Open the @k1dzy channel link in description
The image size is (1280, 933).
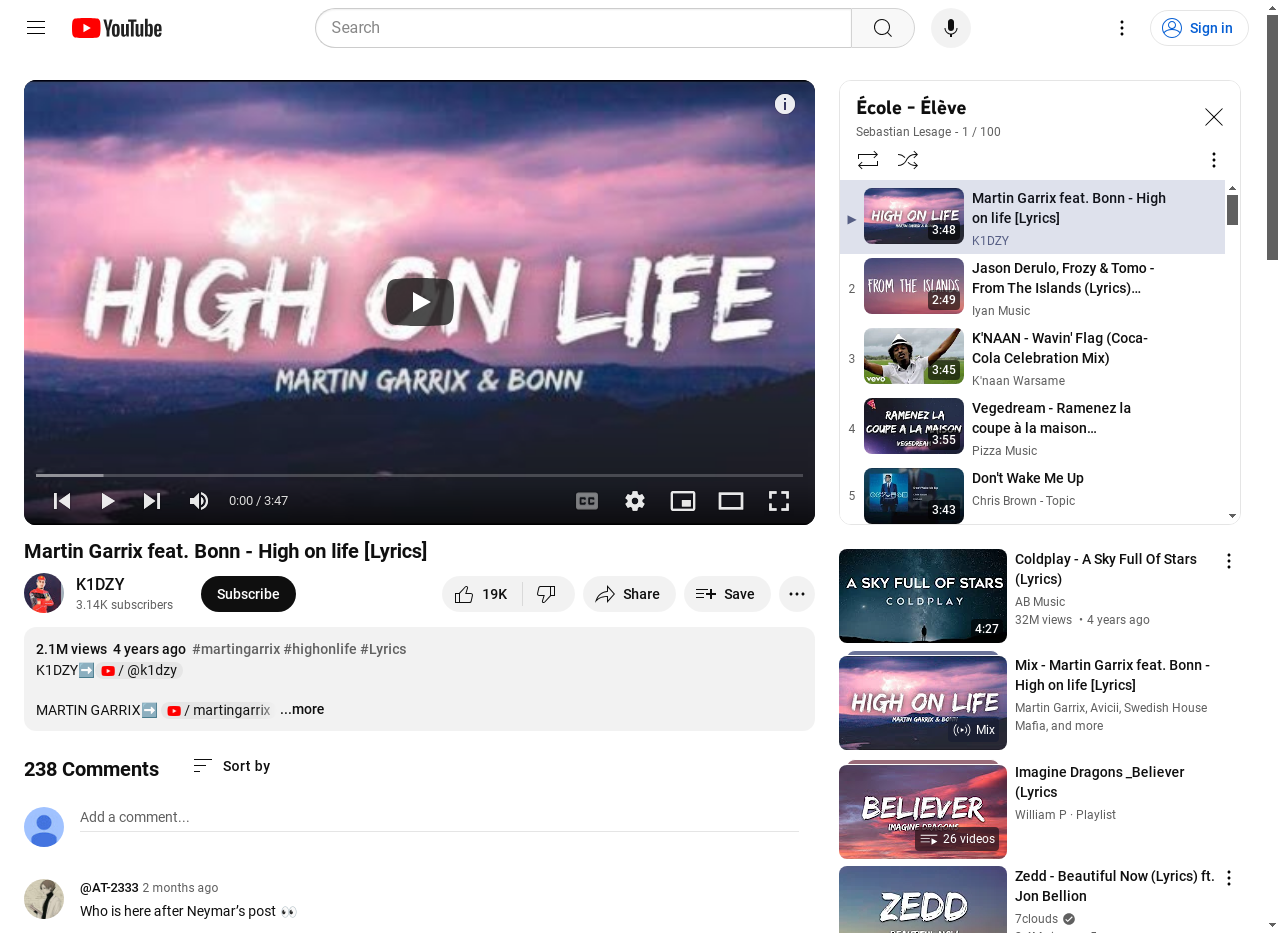140,671
